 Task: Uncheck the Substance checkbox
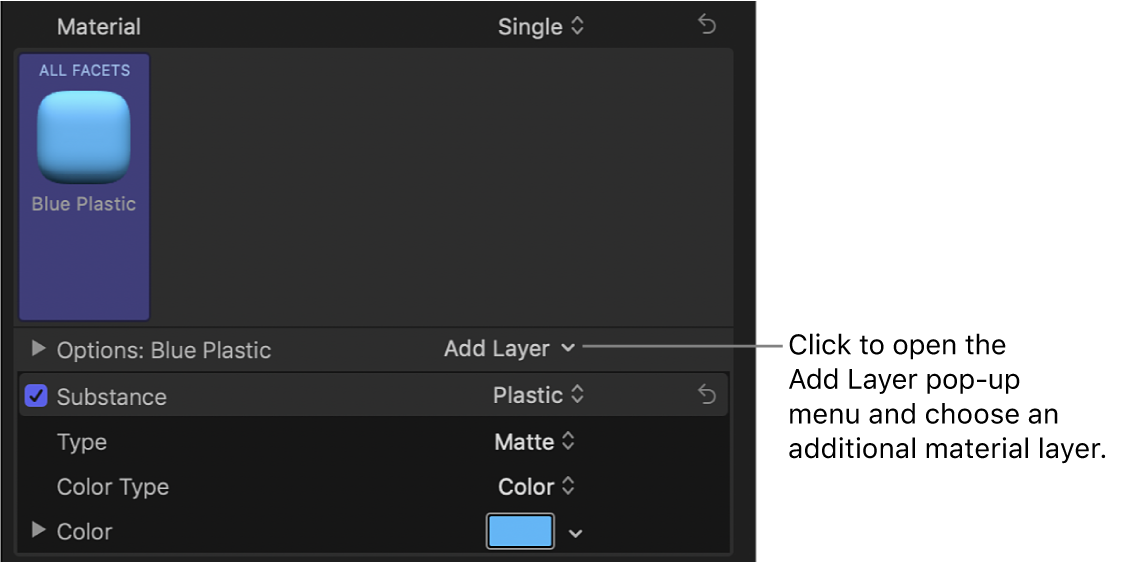(x=36, y=397)
